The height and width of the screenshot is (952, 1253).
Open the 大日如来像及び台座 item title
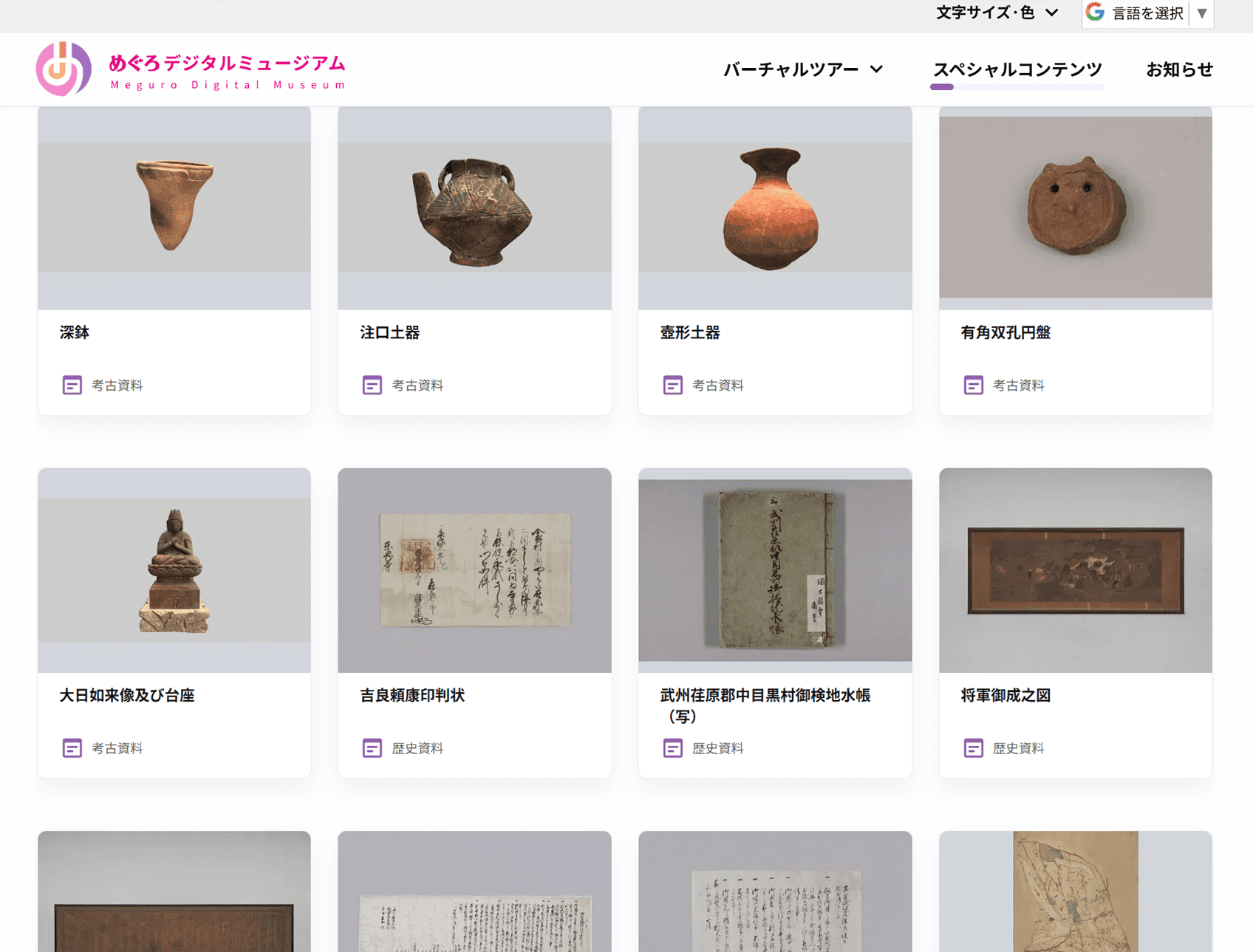coord(127,695)
